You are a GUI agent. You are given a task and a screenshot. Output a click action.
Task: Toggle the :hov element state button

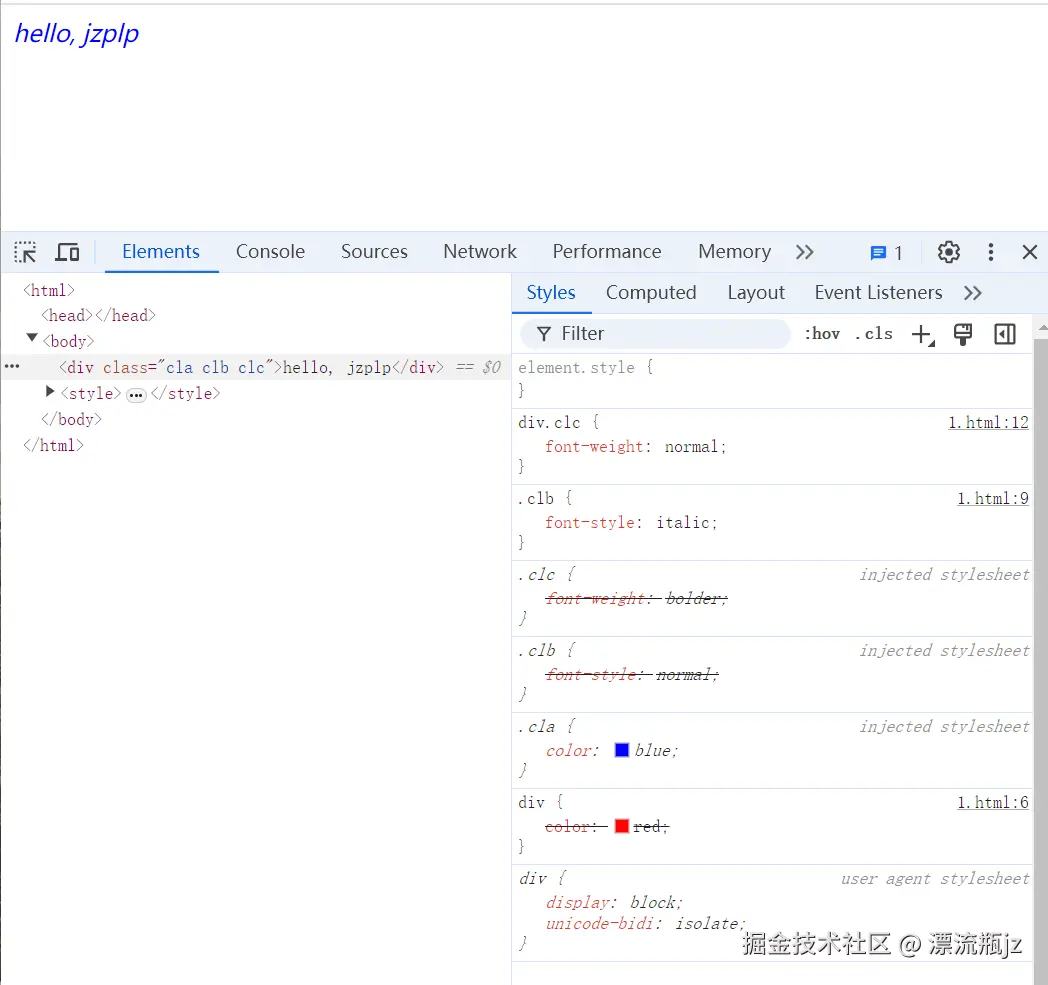click(x=822, y=333)
